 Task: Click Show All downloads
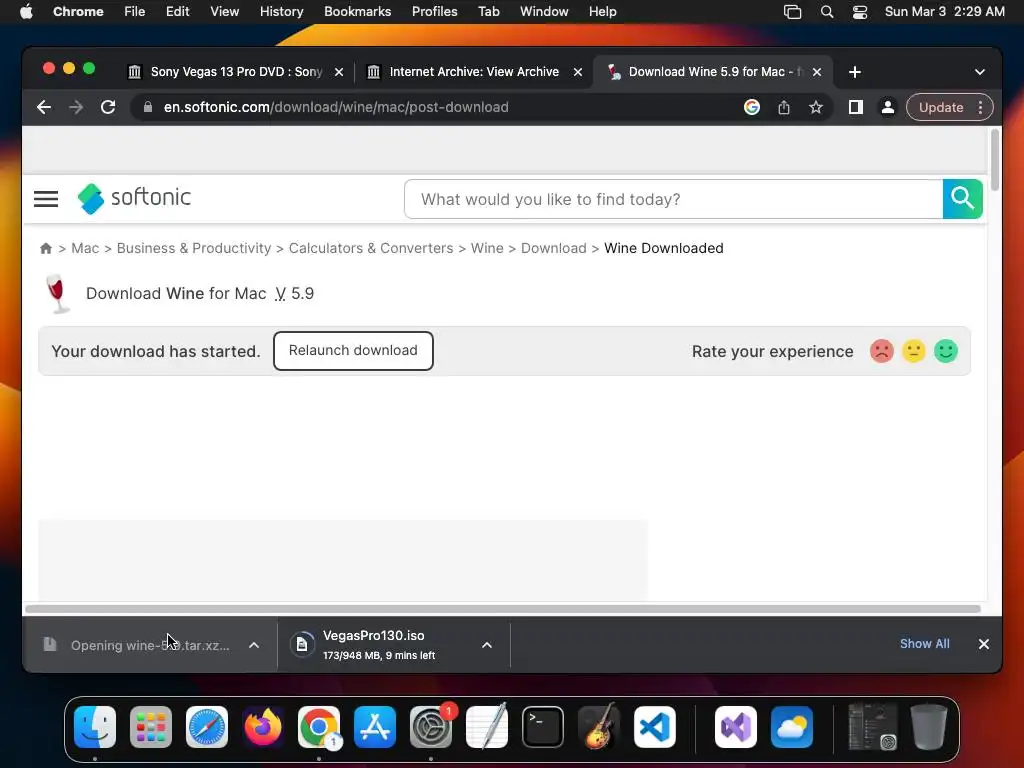[925, 644]
